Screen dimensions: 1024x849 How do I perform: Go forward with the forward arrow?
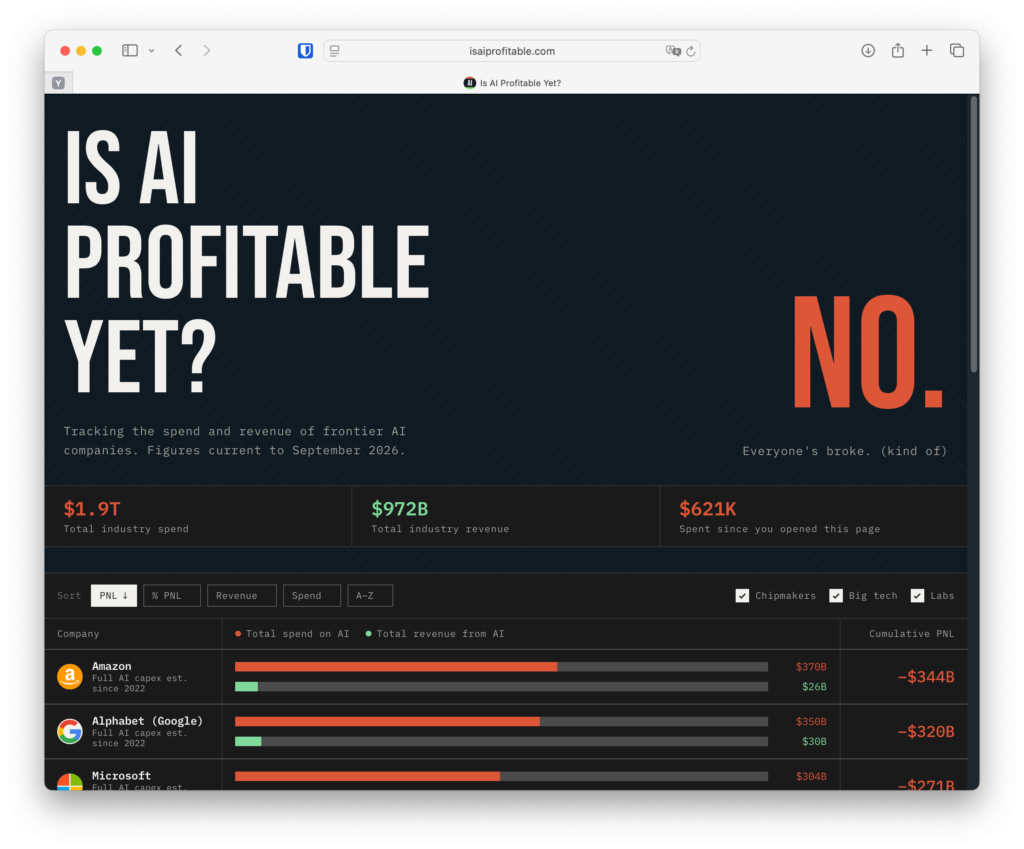click(206, 50)
